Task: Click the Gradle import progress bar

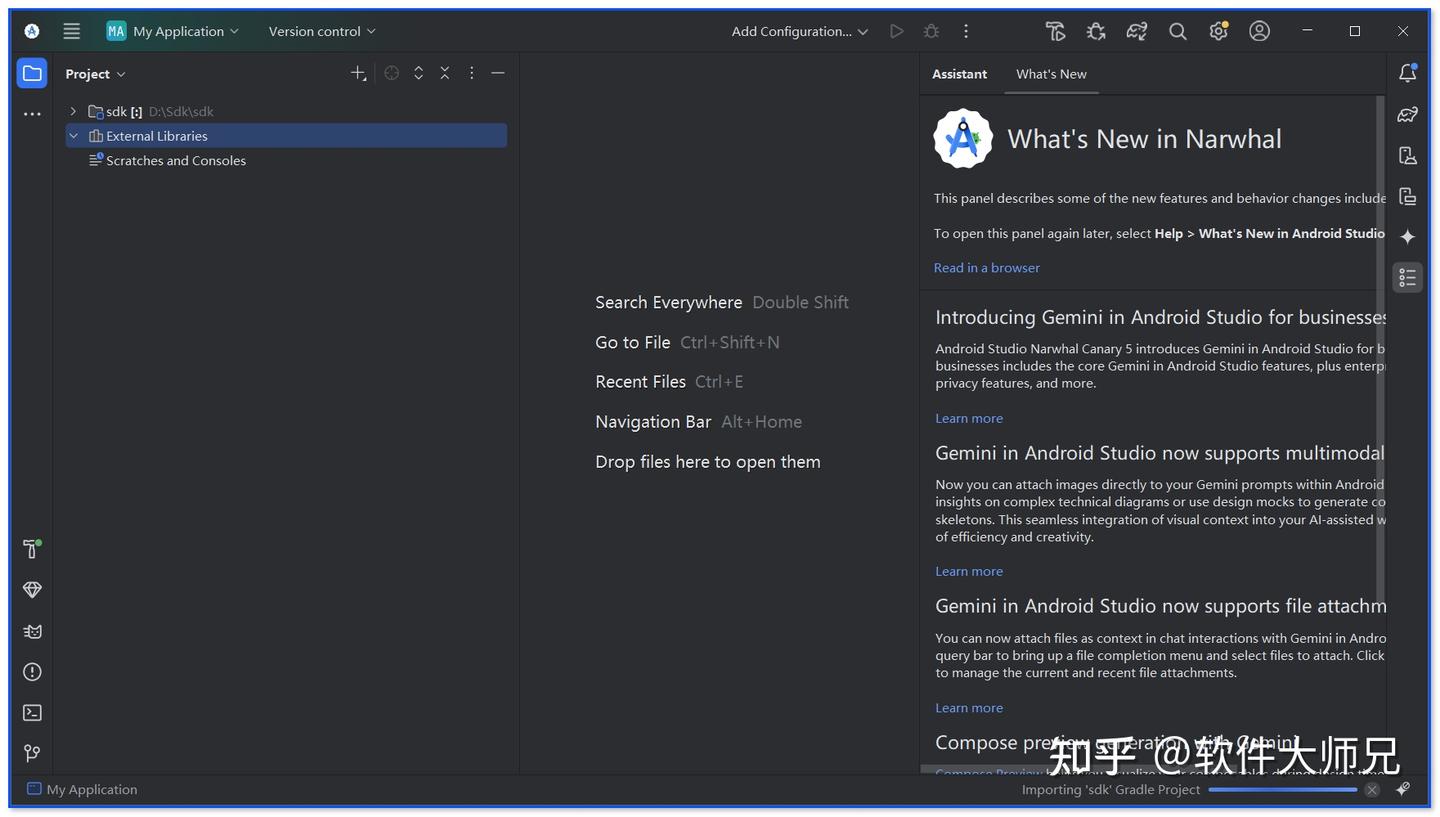Action: (x=1283, y=790)
